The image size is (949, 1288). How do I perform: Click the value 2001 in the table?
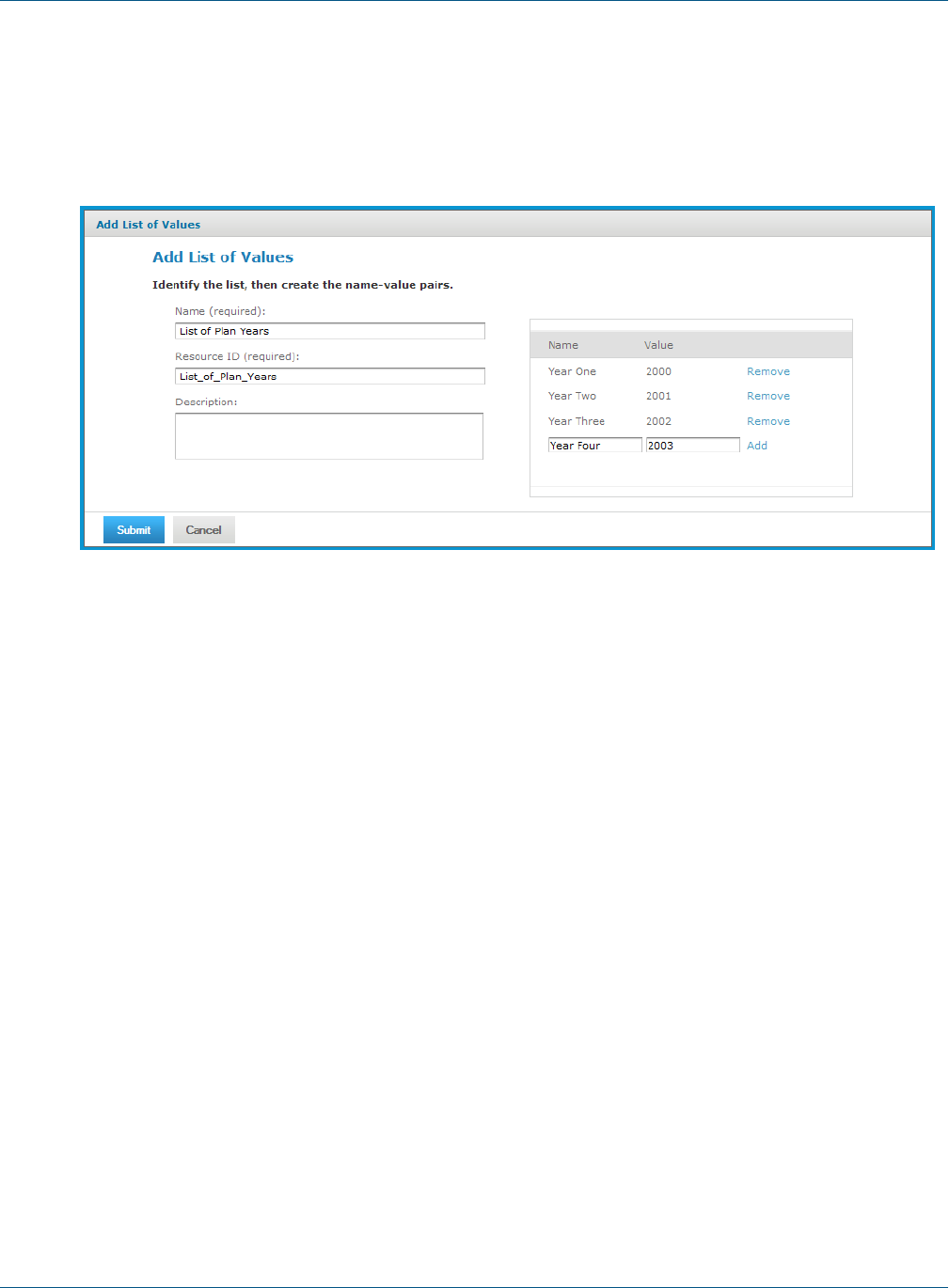[x=658, y=396]
